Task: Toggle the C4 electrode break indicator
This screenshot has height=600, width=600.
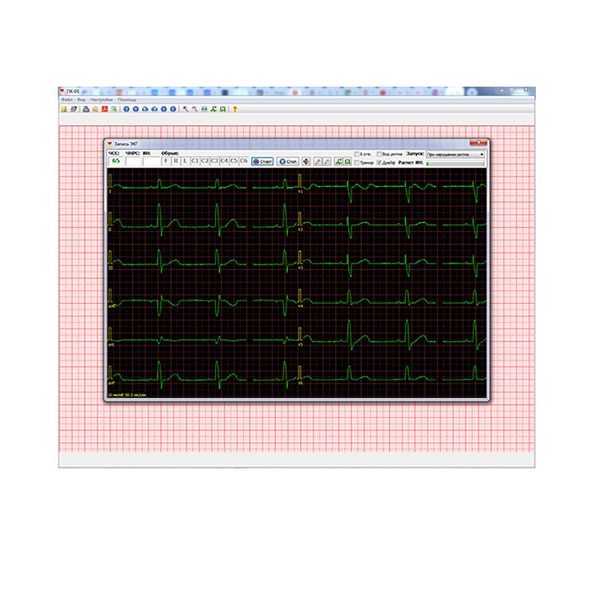Action: point(224,161)
